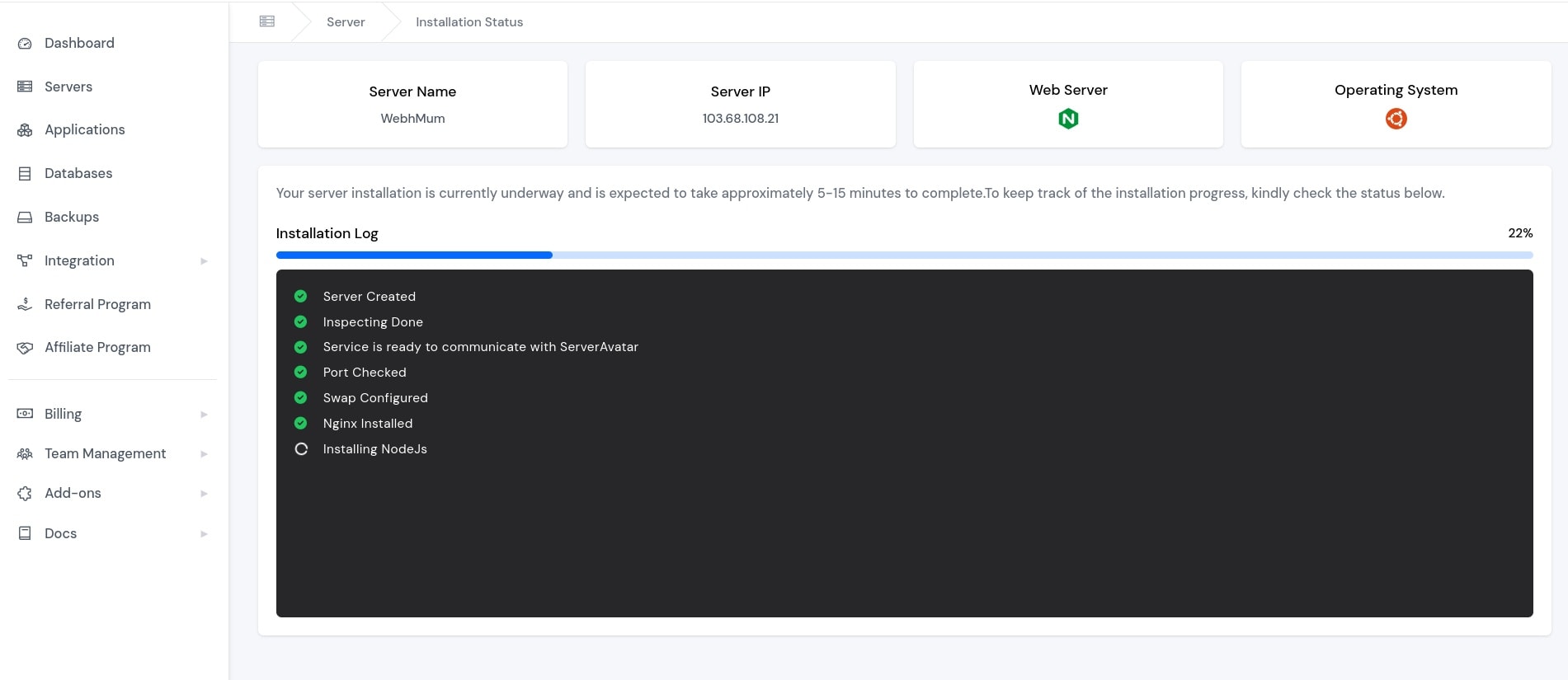Click the Databases icon in sidebar
Image resolution: width=1568 pixels, height=680 pixels.
click(25, 174)
